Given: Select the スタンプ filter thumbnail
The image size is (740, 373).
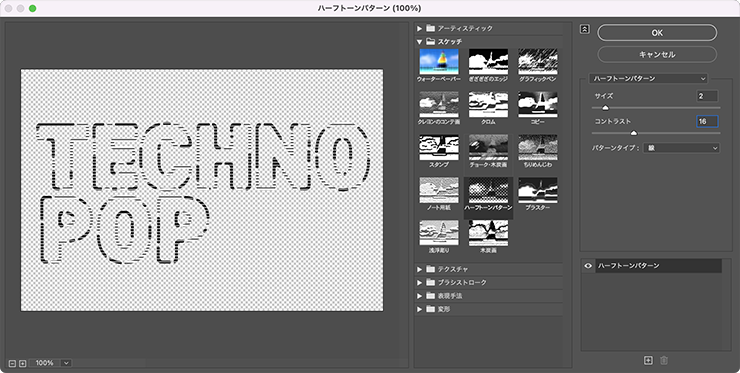Looking at the screenshot, I should pos(439,147).
